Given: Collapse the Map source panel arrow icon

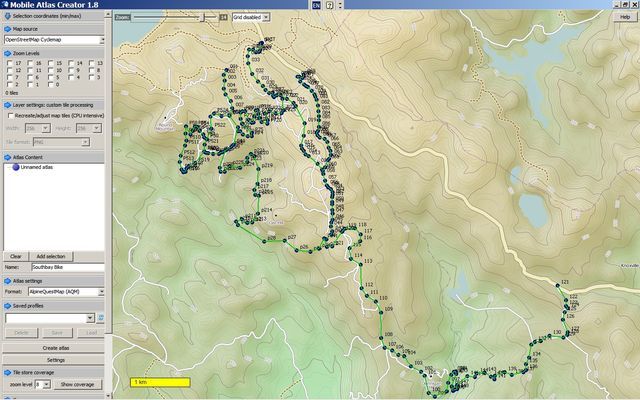Looking at the screenshot, I should click(5, 29).
